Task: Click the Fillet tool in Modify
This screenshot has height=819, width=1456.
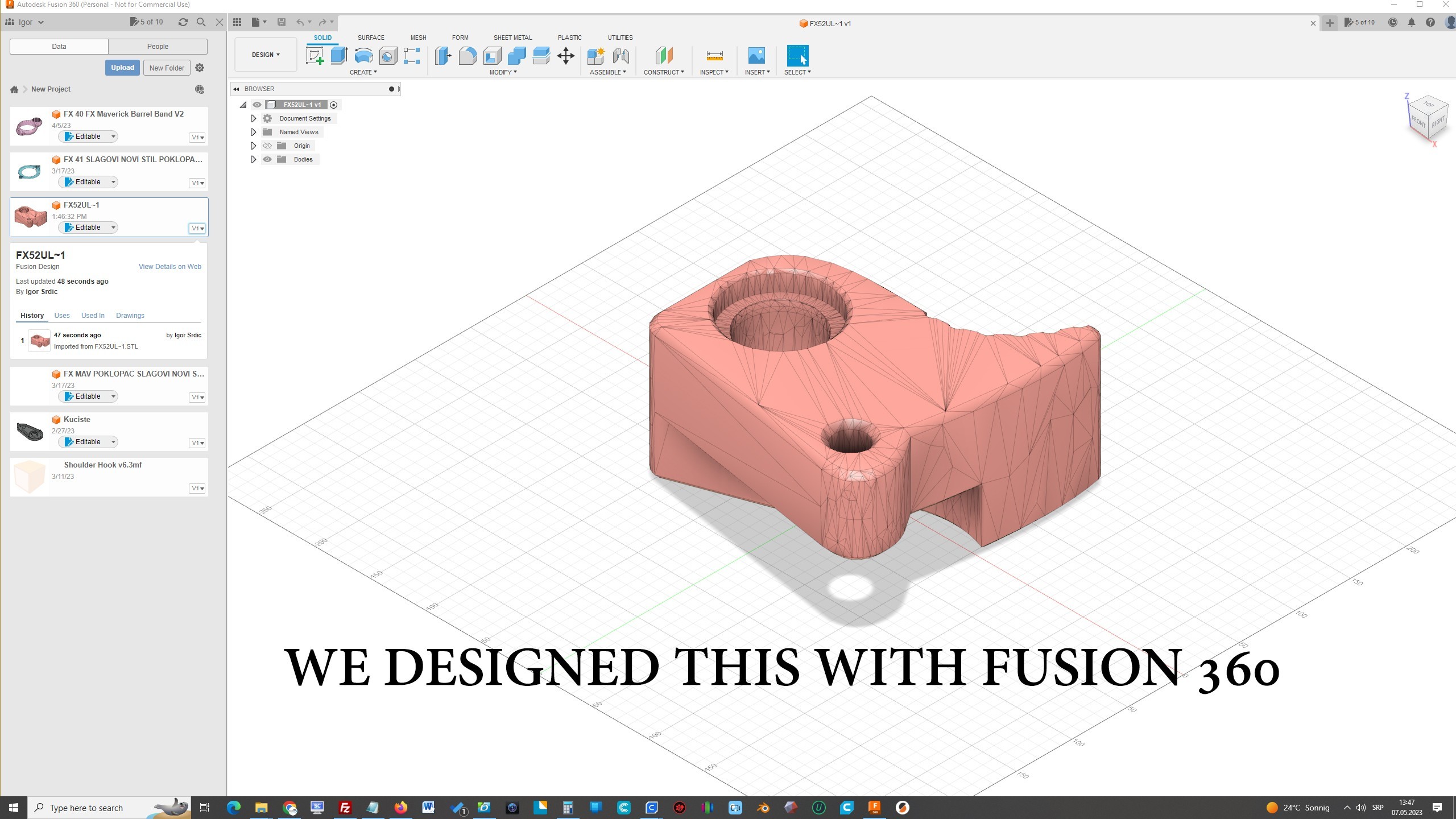Action: pos(468,56)
